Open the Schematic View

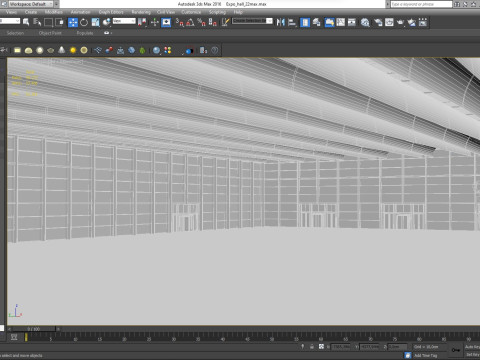pos(352,22)
